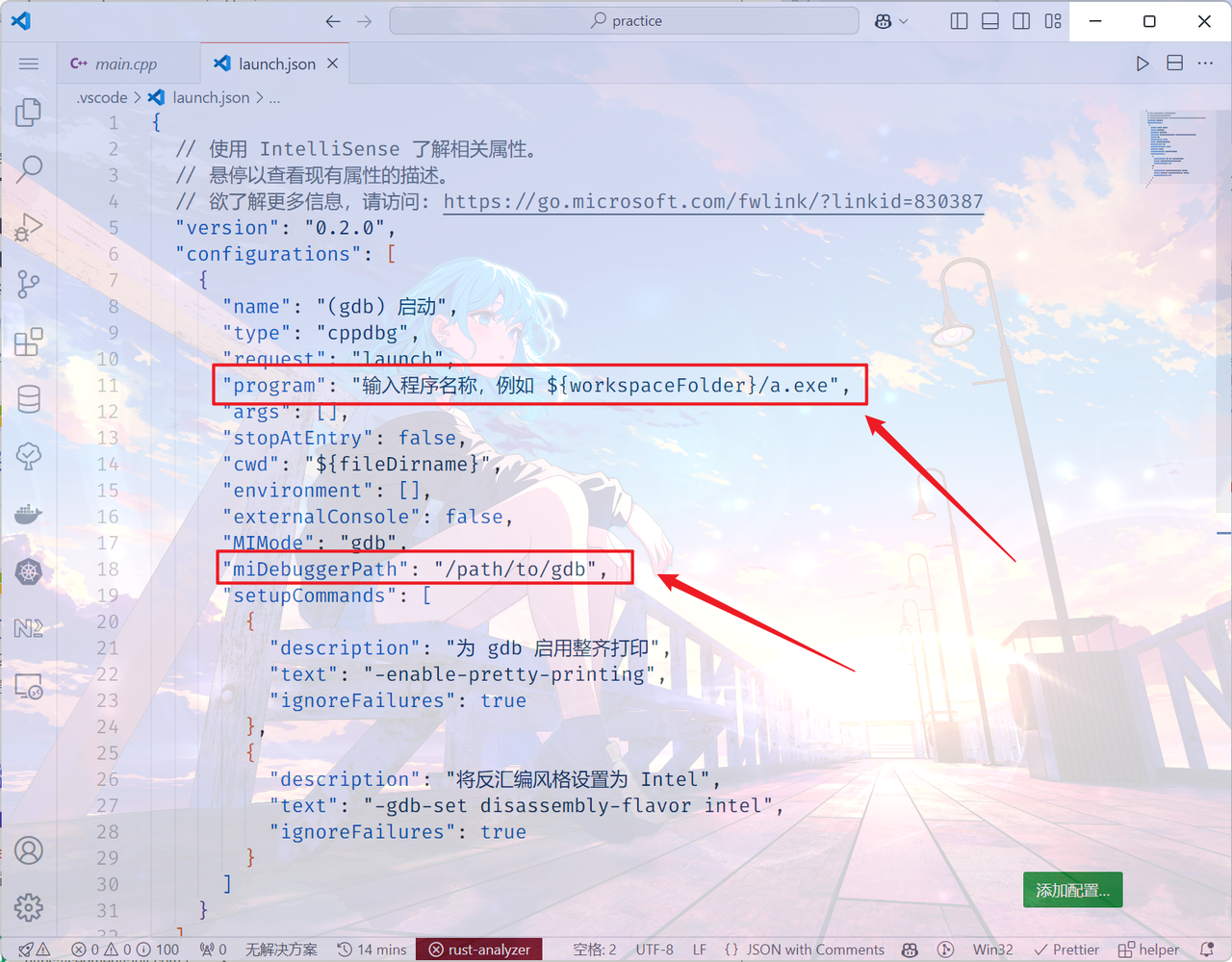1232x962 pixels.
Task: Change end-of-line sequence LF in status bar
Action: [700, 949]
